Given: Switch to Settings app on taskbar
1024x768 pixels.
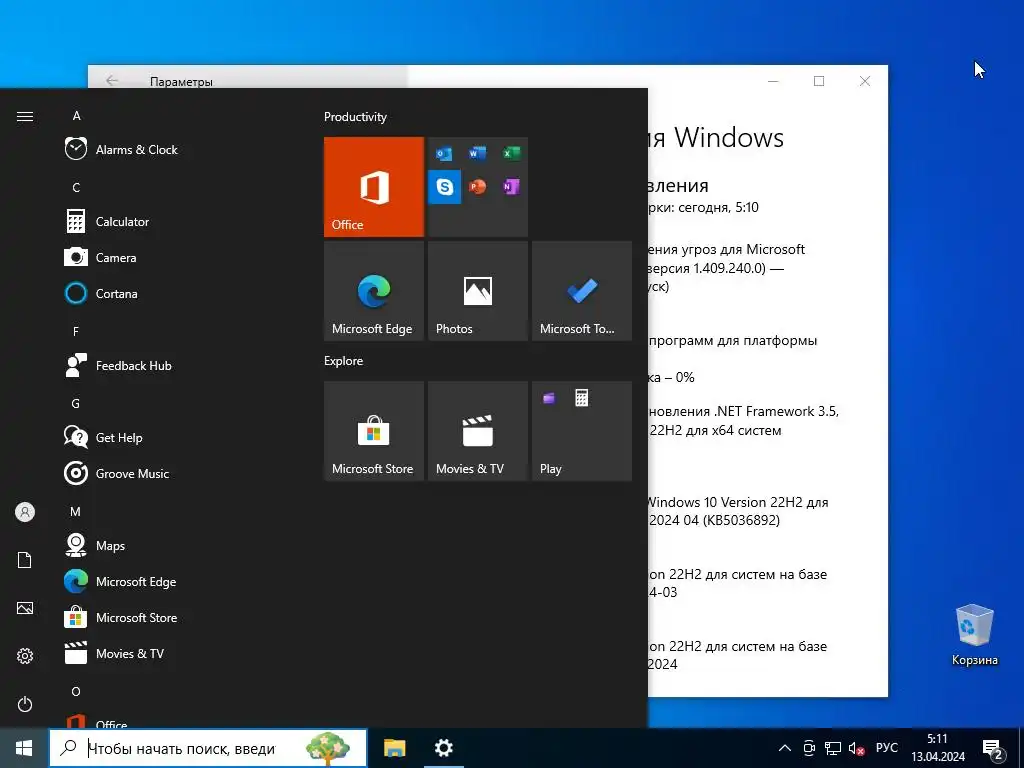Looking at the screenshot, I should [x=444, y=748].
